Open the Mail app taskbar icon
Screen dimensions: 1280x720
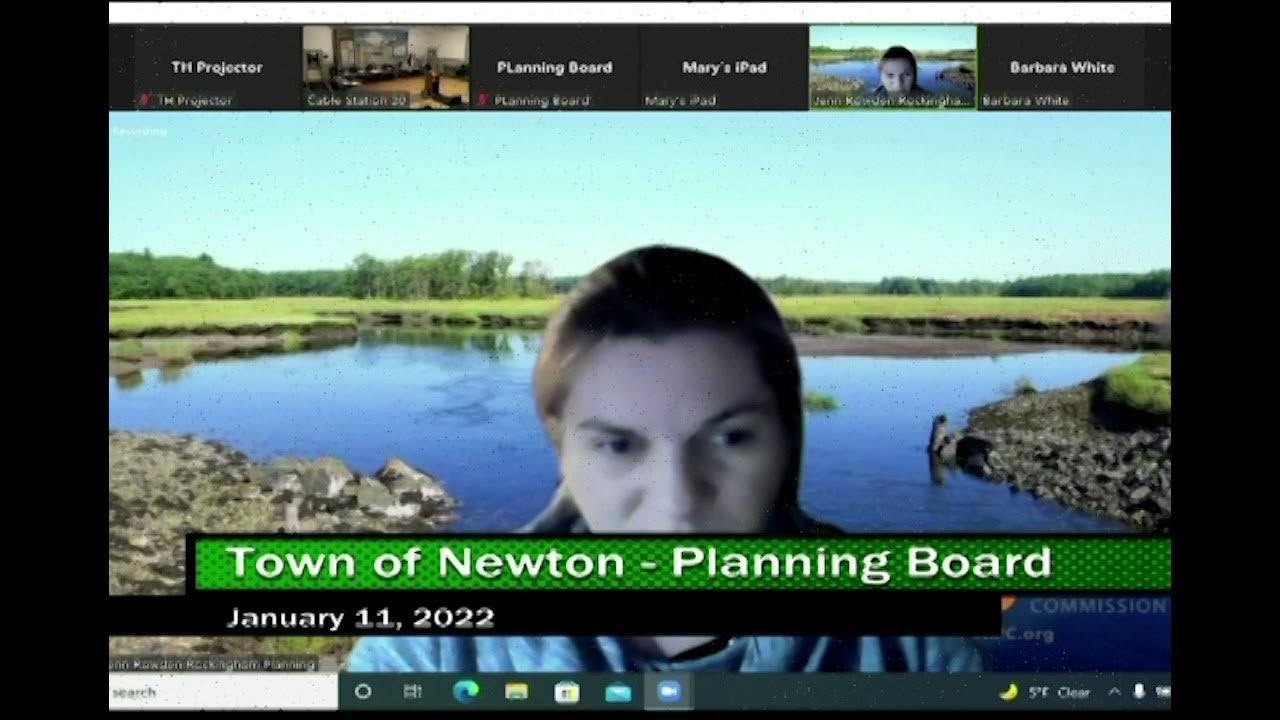(x=618, y=692)
